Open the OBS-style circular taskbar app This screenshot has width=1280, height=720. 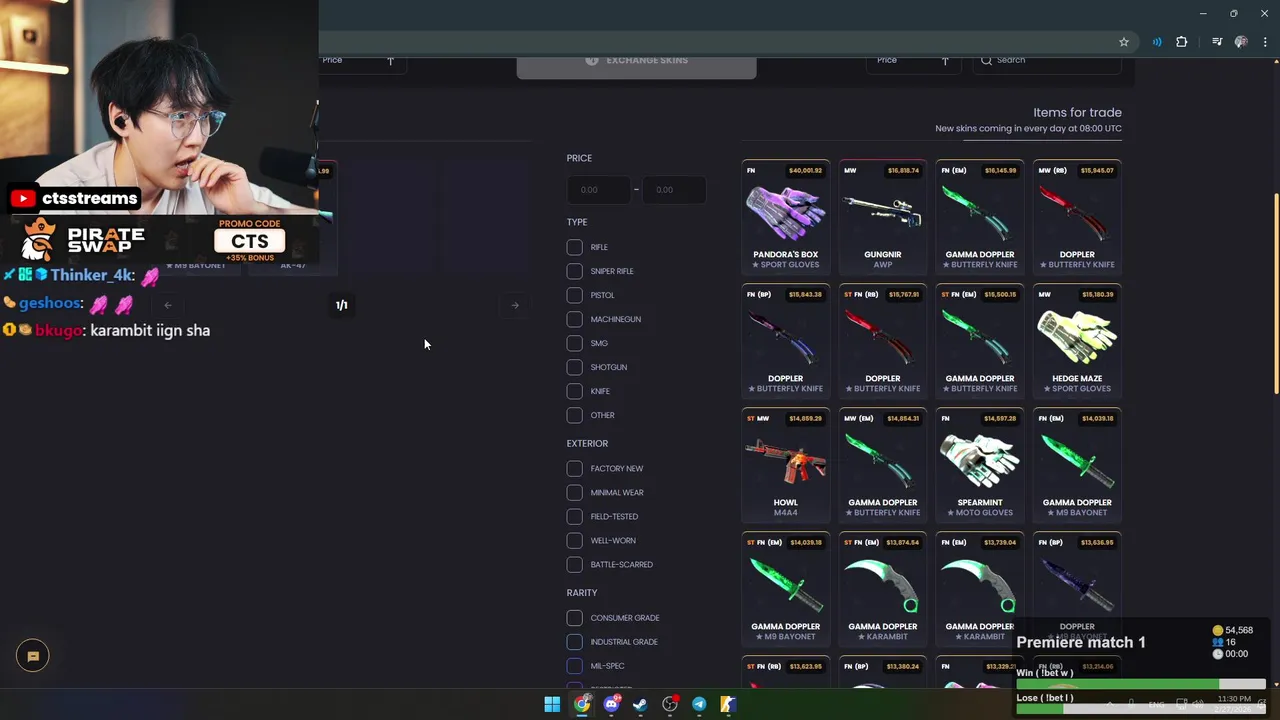670,704
